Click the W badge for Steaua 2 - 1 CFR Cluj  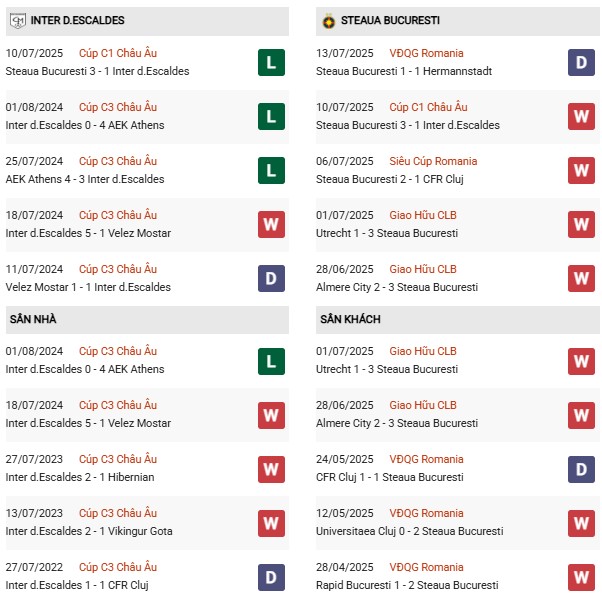pos(581,170)
